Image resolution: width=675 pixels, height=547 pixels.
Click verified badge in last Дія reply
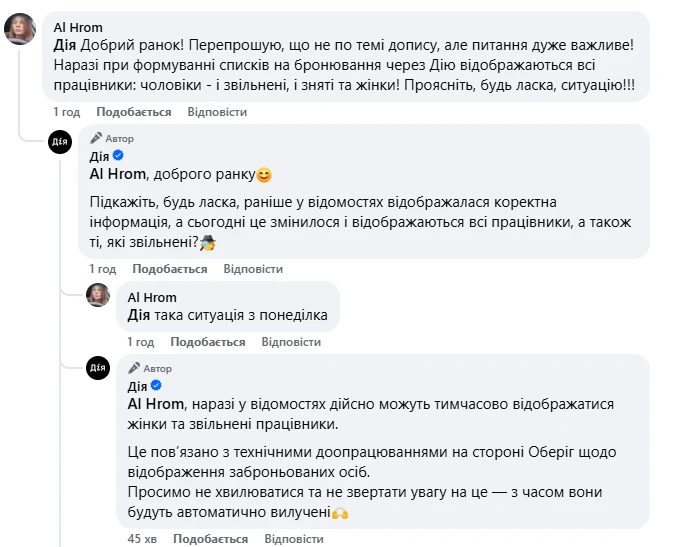pos(156,386)
